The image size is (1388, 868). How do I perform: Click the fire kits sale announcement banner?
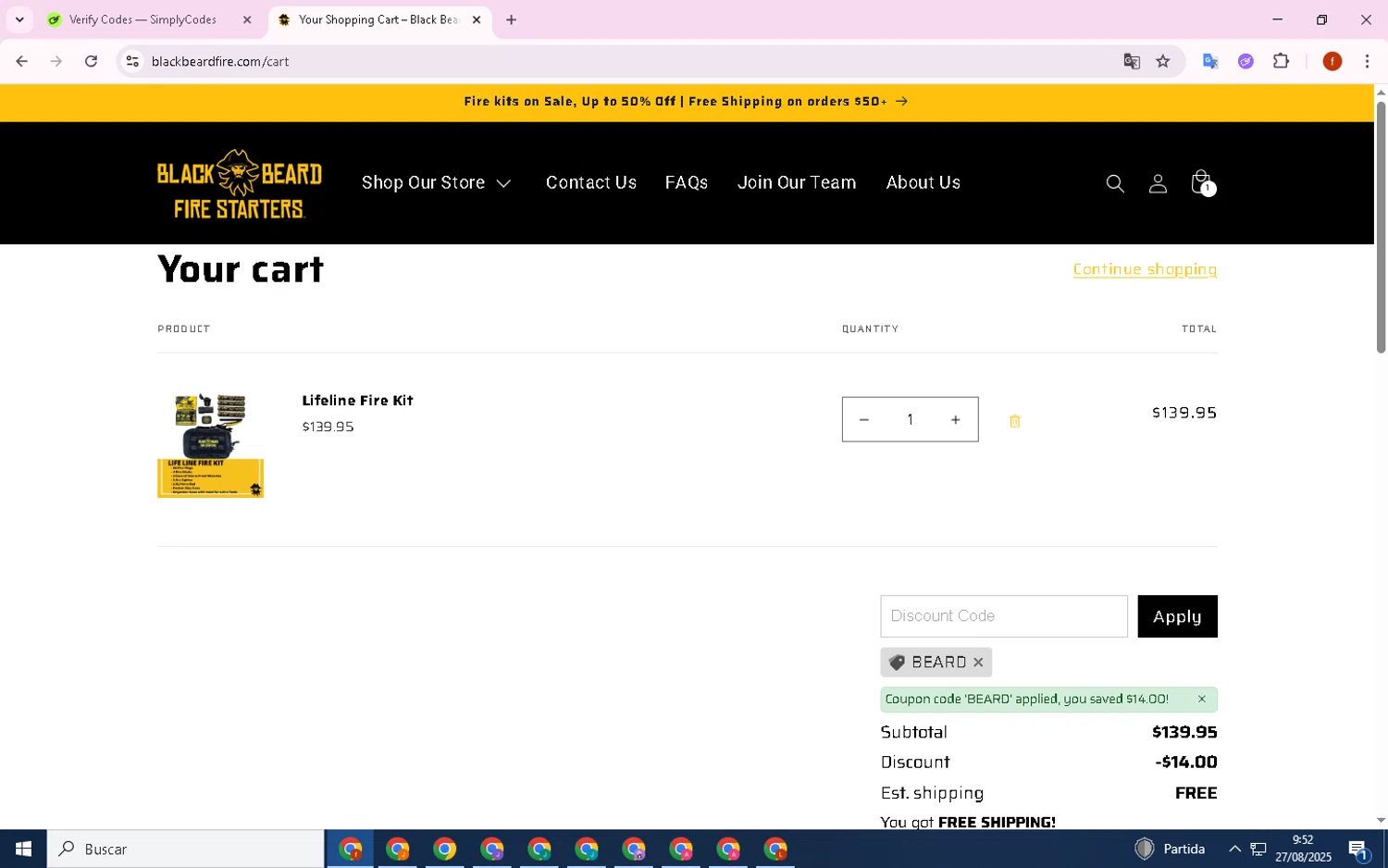pyautogui.click(x=686, y=102)
